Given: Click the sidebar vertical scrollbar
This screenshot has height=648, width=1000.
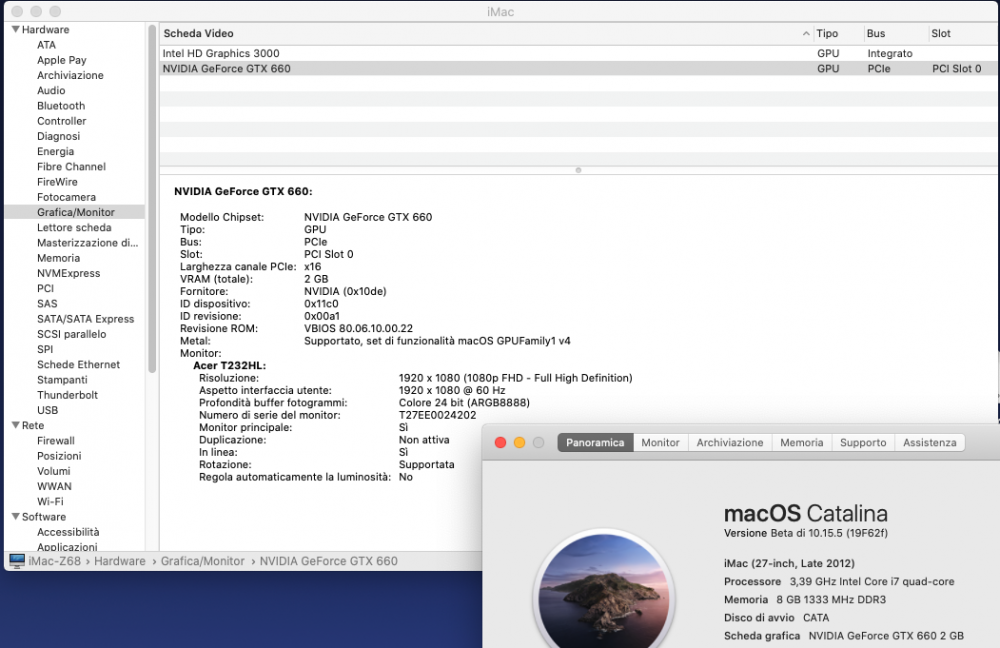Looking at the screenshot, I should point(152,198).
